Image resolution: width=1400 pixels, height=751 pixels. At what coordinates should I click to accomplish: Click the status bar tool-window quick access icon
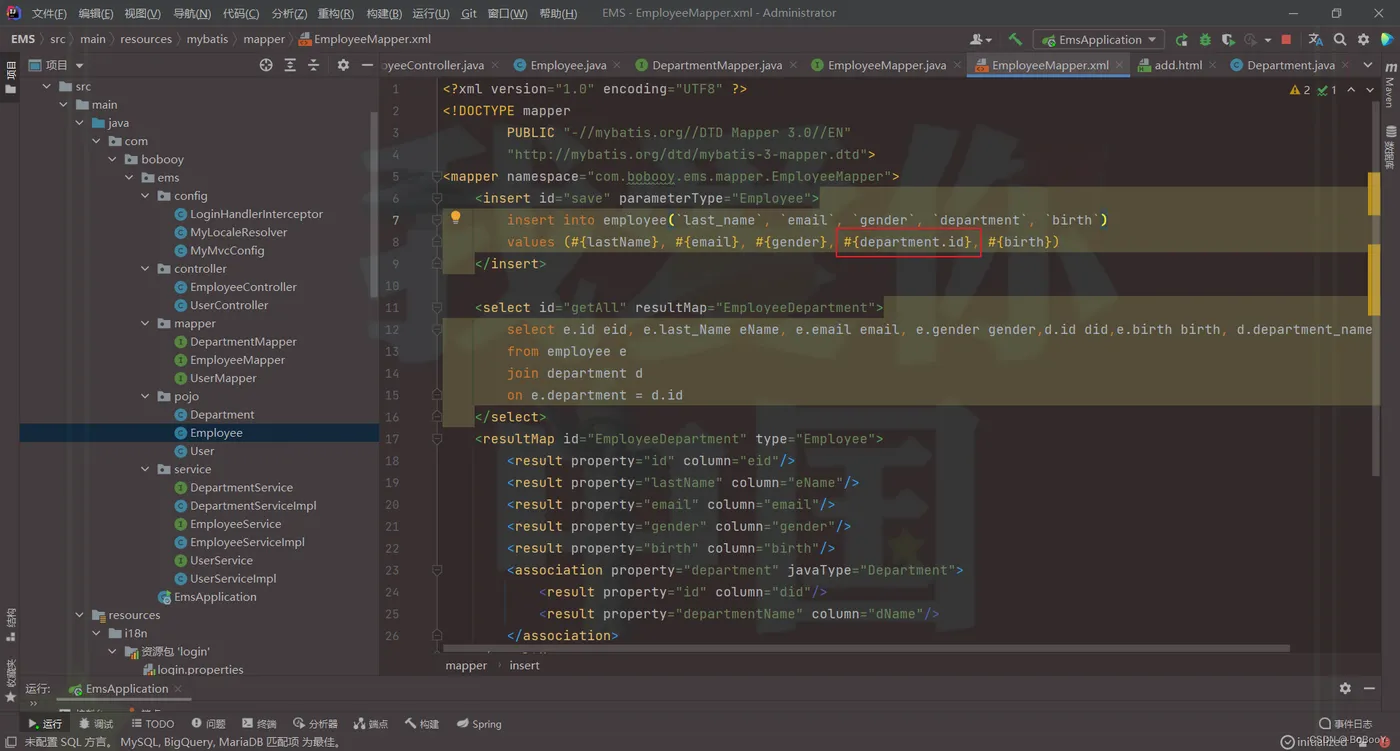coord(10,742)
